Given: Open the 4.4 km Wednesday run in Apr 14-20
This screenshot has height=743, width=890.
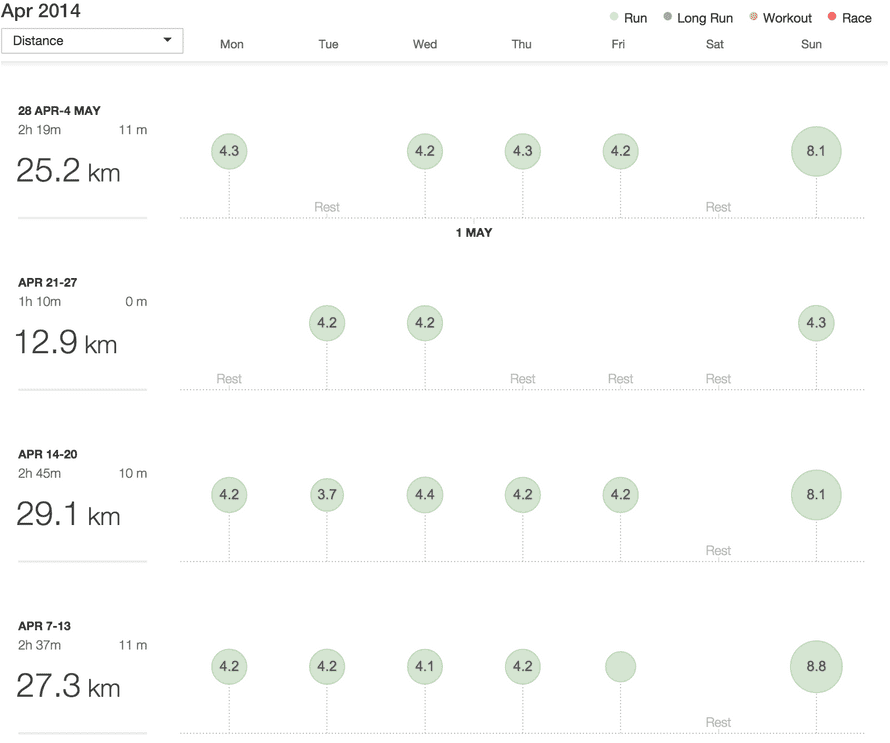Looking at the screenshot, I should point(424,494).
